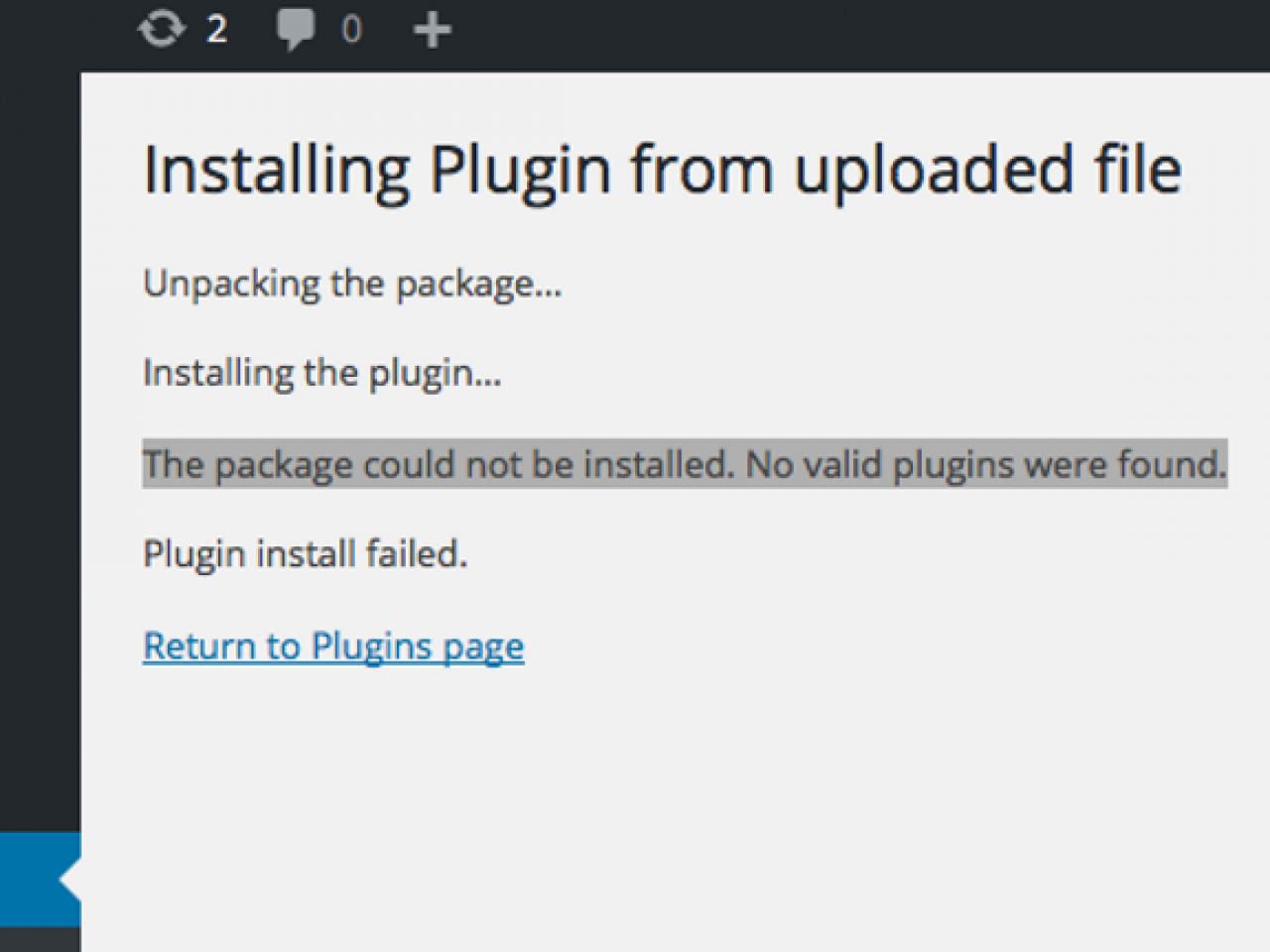Click the update count number 2
Image resolution: width=1270 pixels, height=952 pixels.
tap(216, 30)
